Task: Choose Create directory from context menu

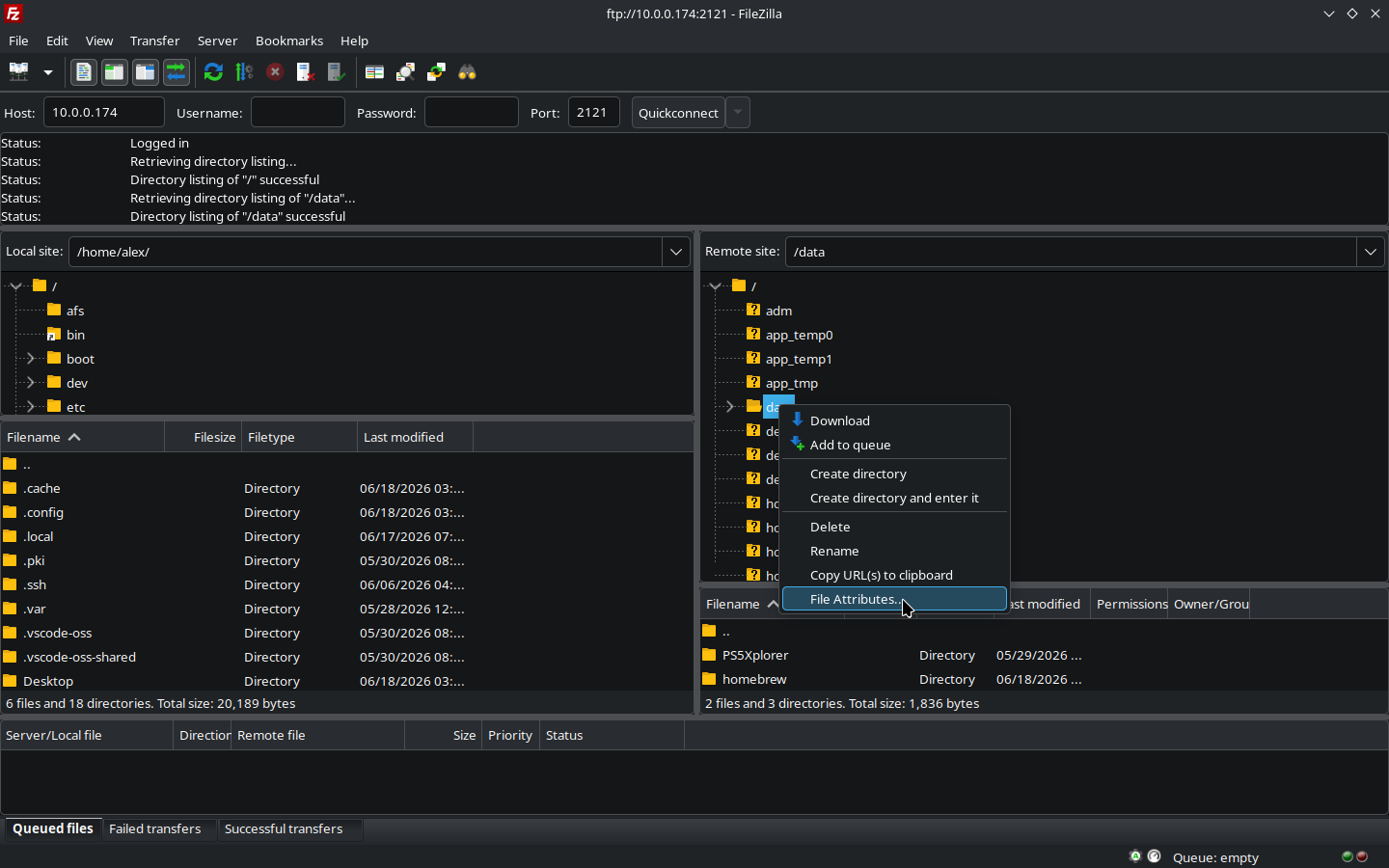Action: tap(894, 474)
